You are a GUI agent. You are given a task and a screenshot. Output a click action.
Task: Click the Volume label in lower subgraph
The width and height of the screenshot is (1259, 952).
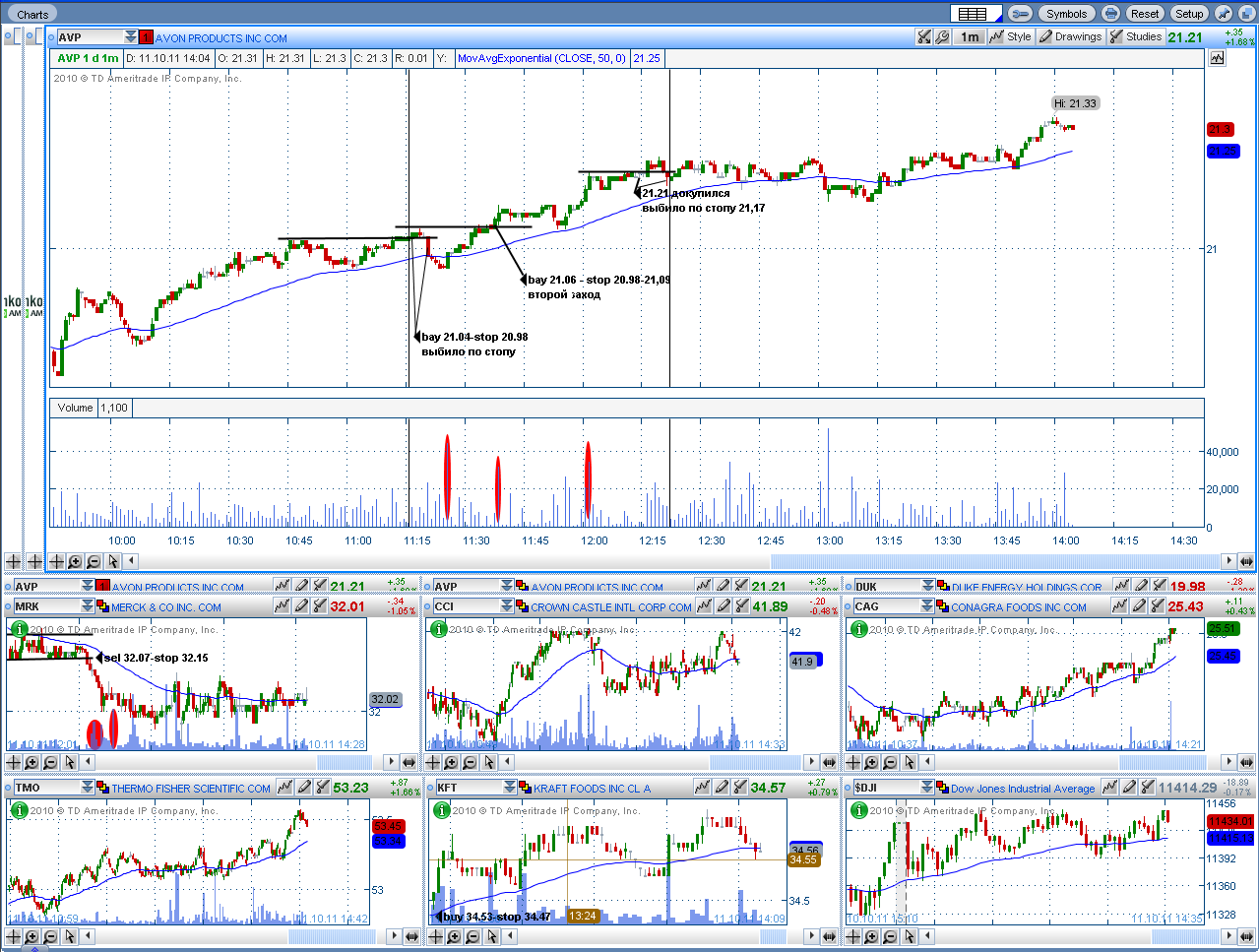(75, 408)
